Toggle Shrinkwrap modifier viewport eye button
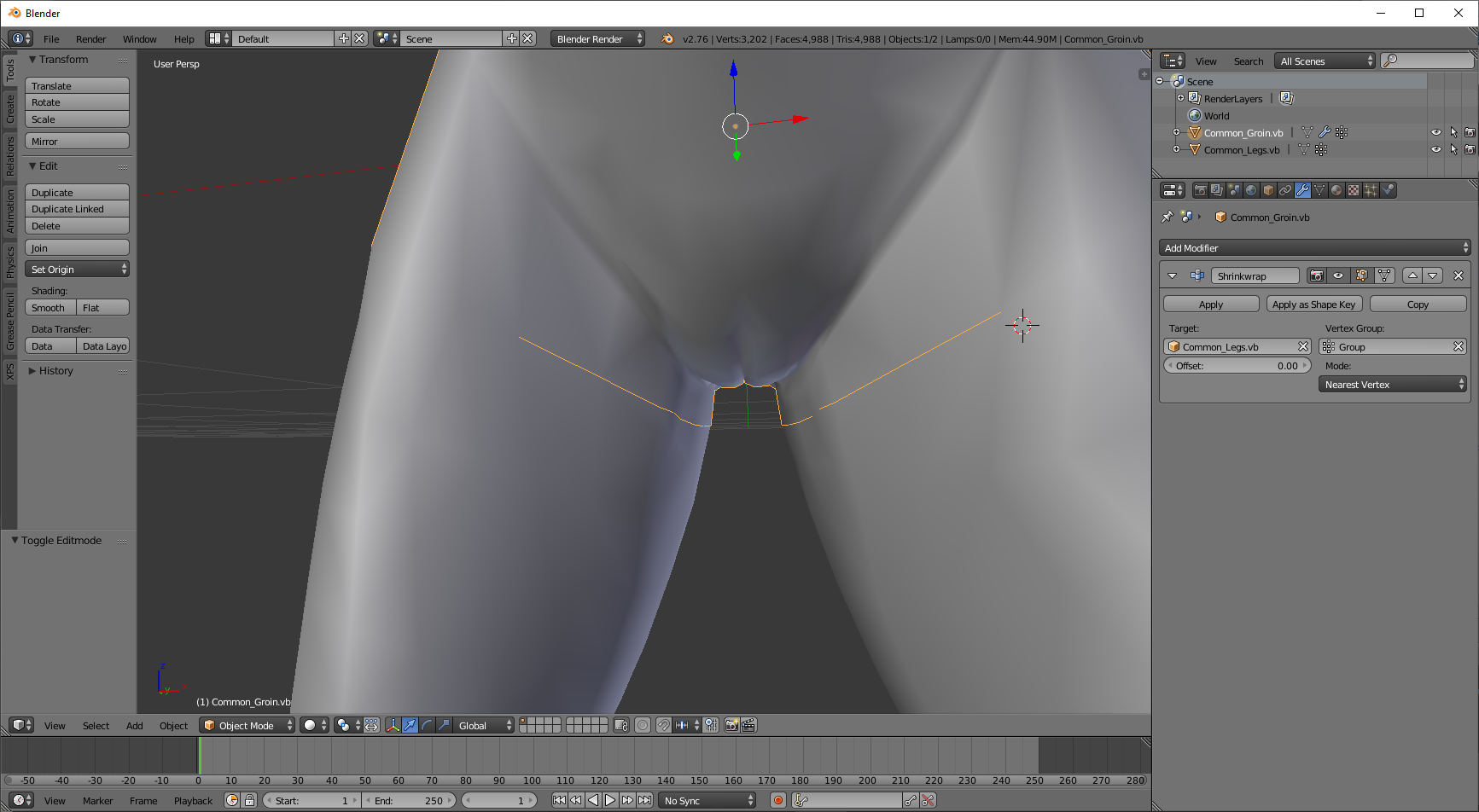The image size is (1479, 812). [1338, 275]
